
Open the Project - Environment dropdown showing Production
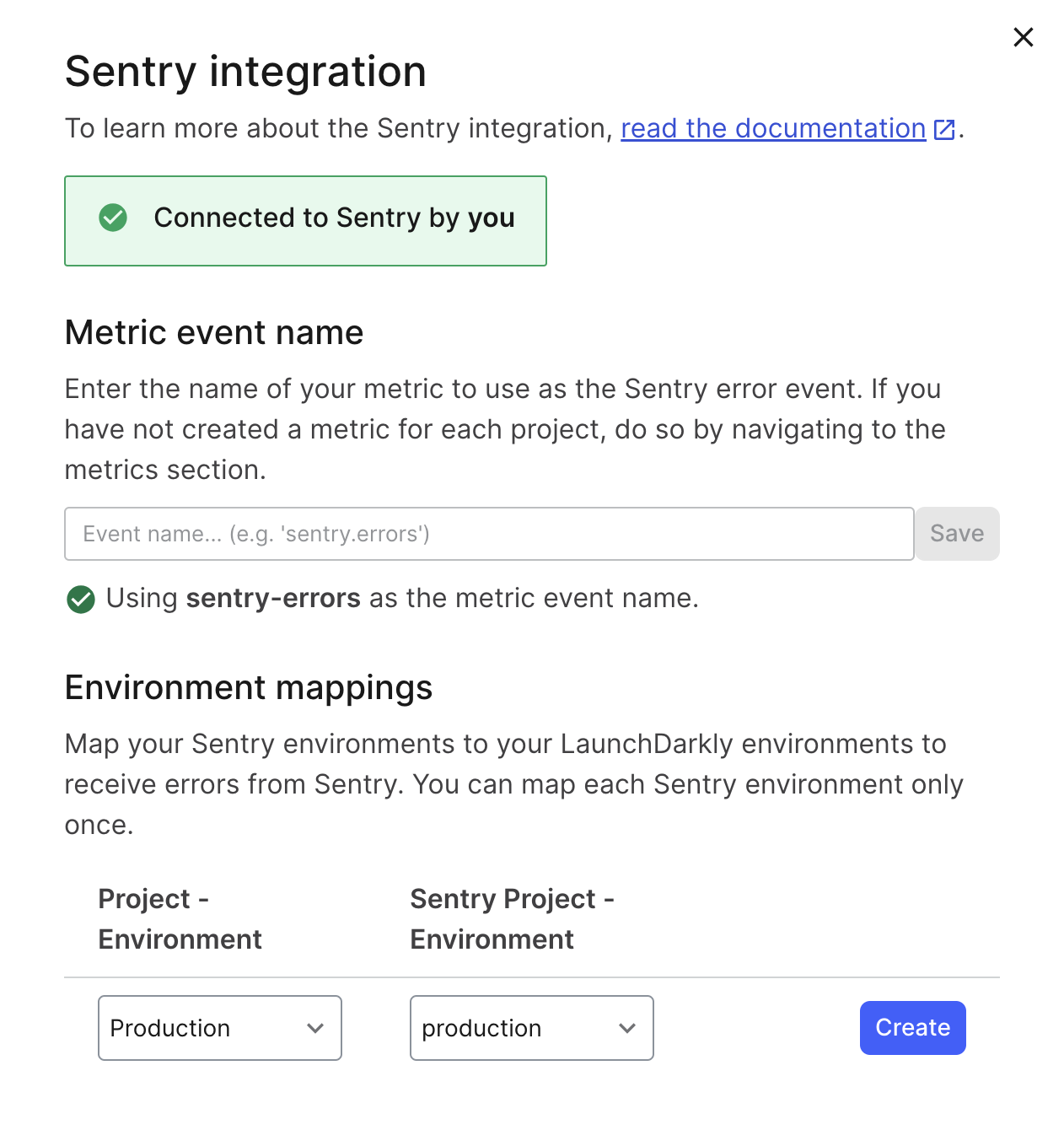tap(219, 1028)
